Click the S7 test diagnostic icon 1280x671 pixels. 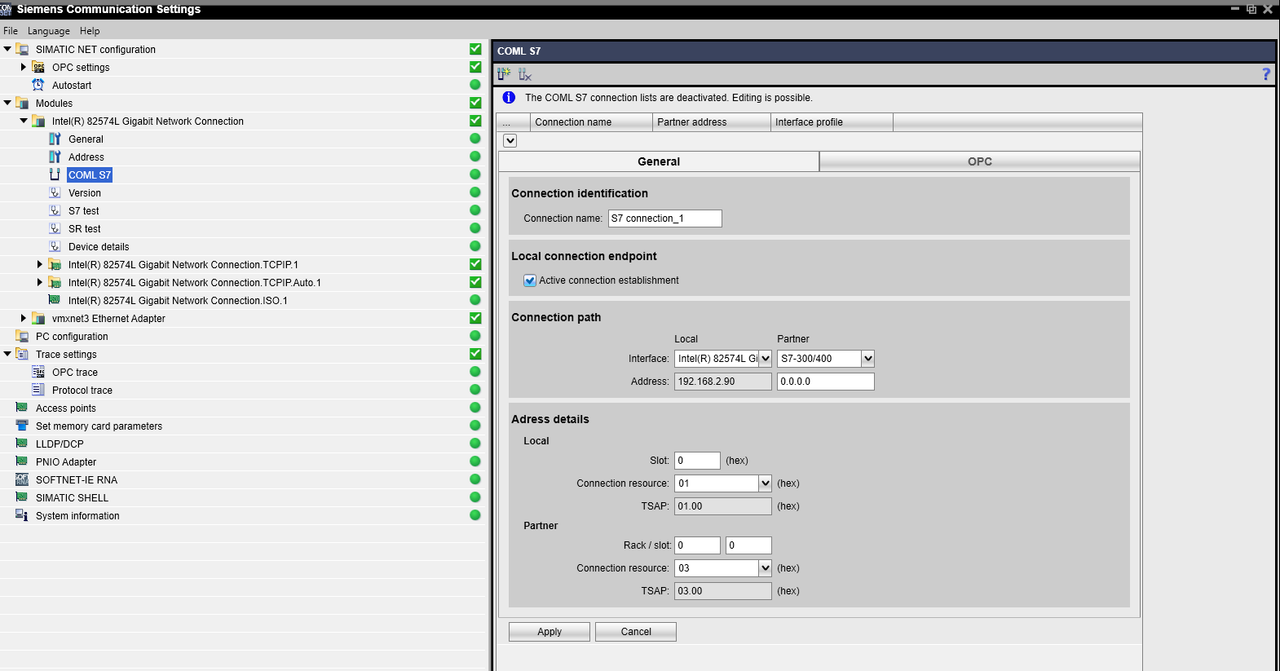tap(55, 211)
